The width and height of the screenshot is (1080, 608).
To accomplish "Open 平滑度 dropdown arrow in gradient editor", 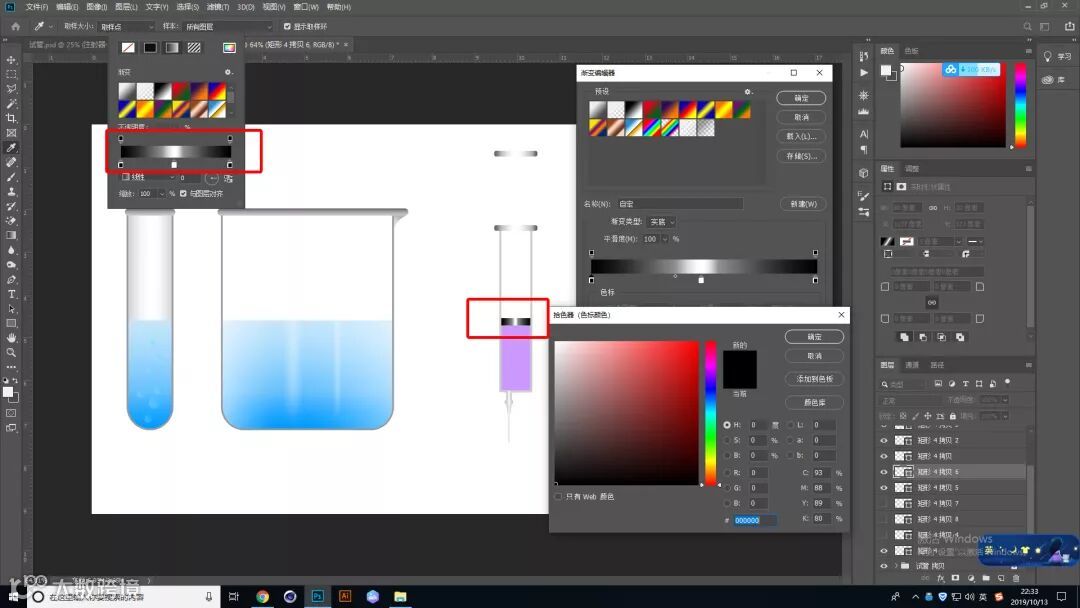I will (x=665, y=239).
